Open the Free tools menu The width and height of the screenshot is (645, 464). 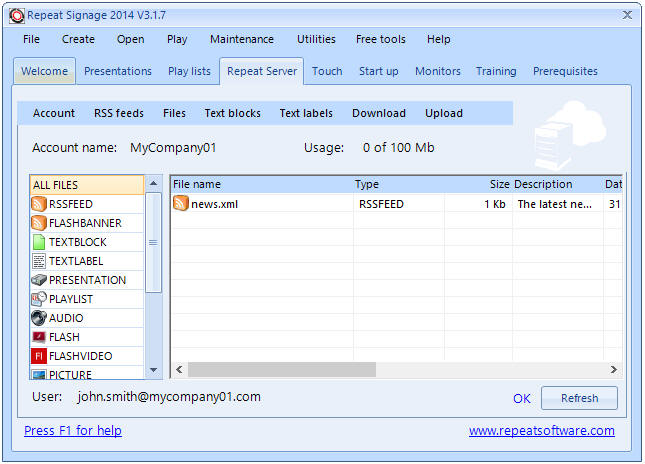pos(381,39)
